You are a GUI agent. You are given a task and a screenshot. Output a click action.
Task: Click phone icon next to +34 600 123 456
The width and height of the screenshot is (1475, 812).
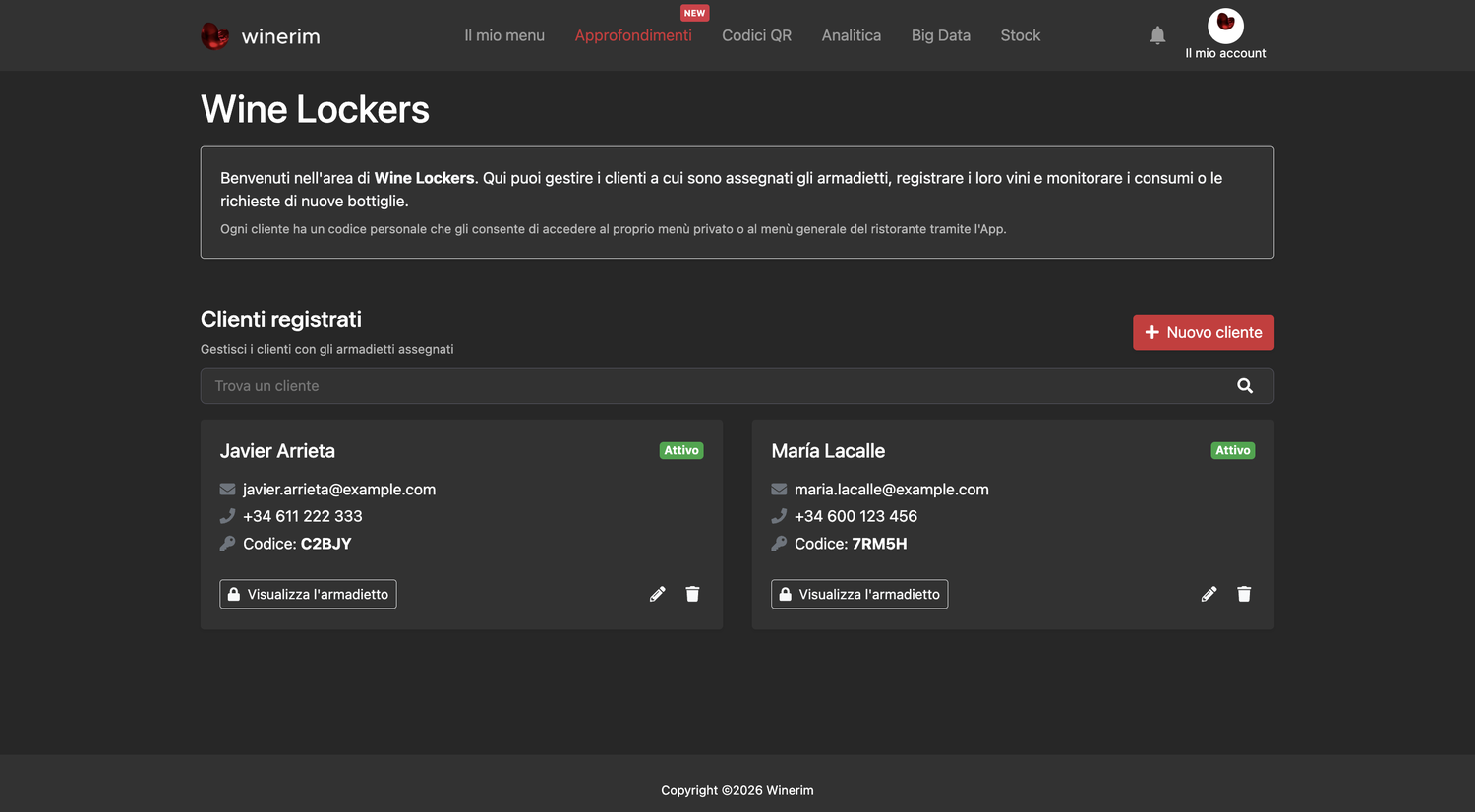(779, 516)
